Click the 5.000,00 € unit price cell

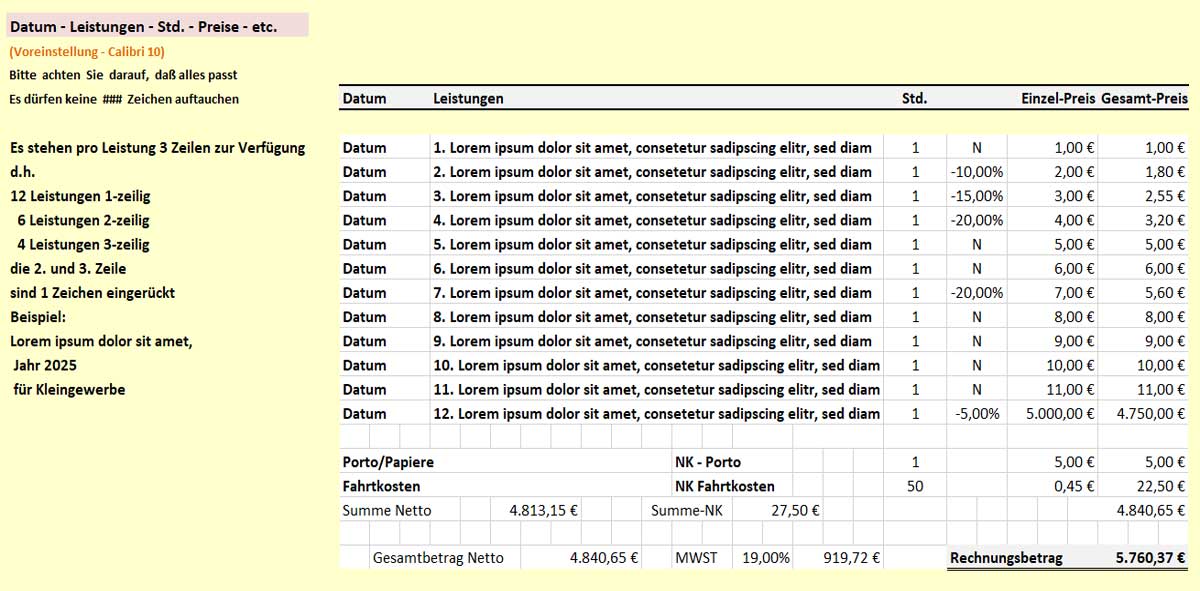point(1054,414)
